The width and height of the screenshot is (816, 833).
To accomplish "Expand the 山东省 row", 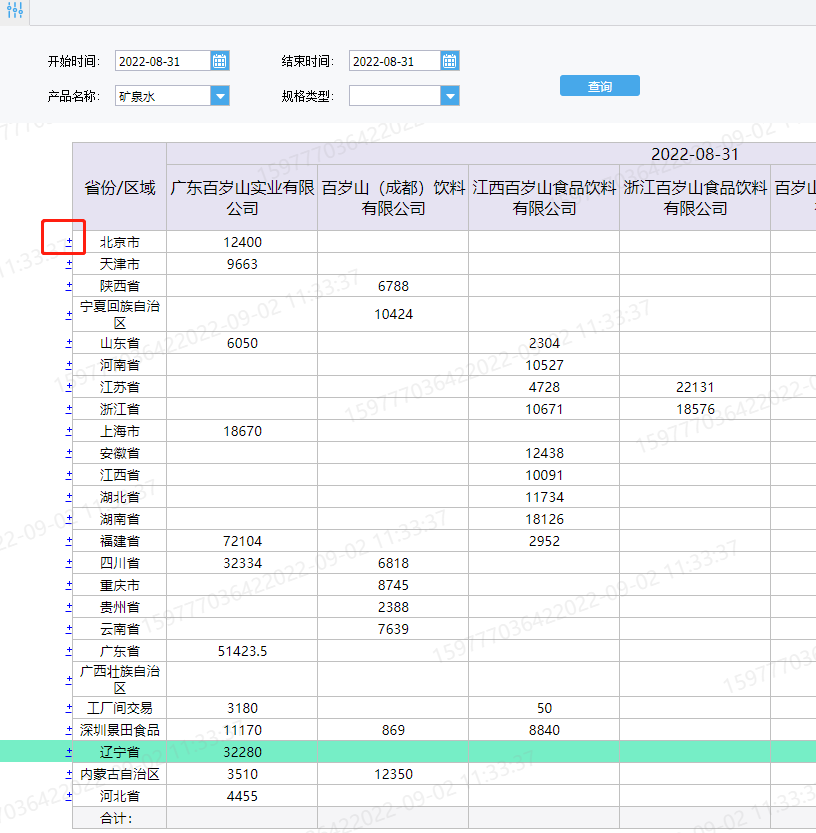I will click(x=69, y=343).
